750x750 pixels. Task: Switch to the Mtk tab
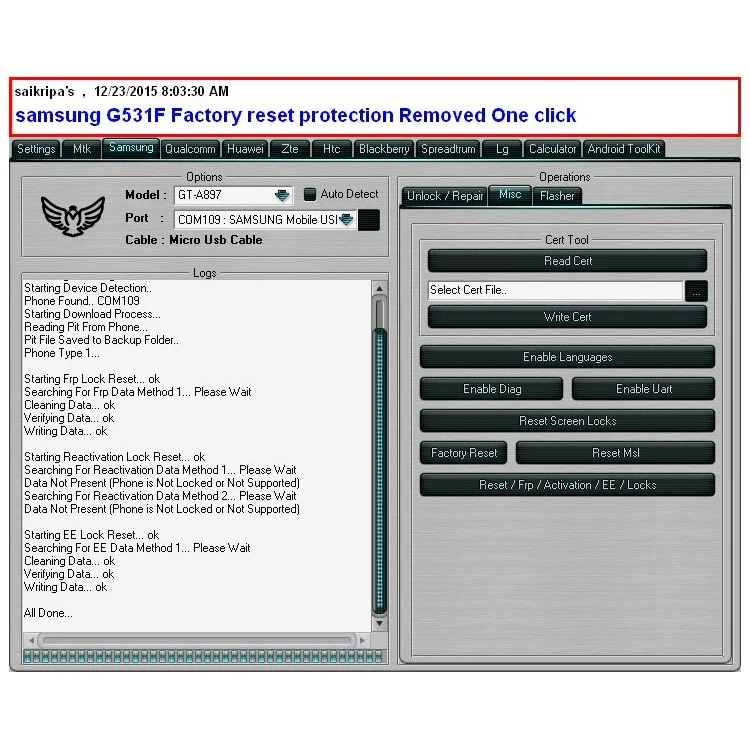click(82, 149)
